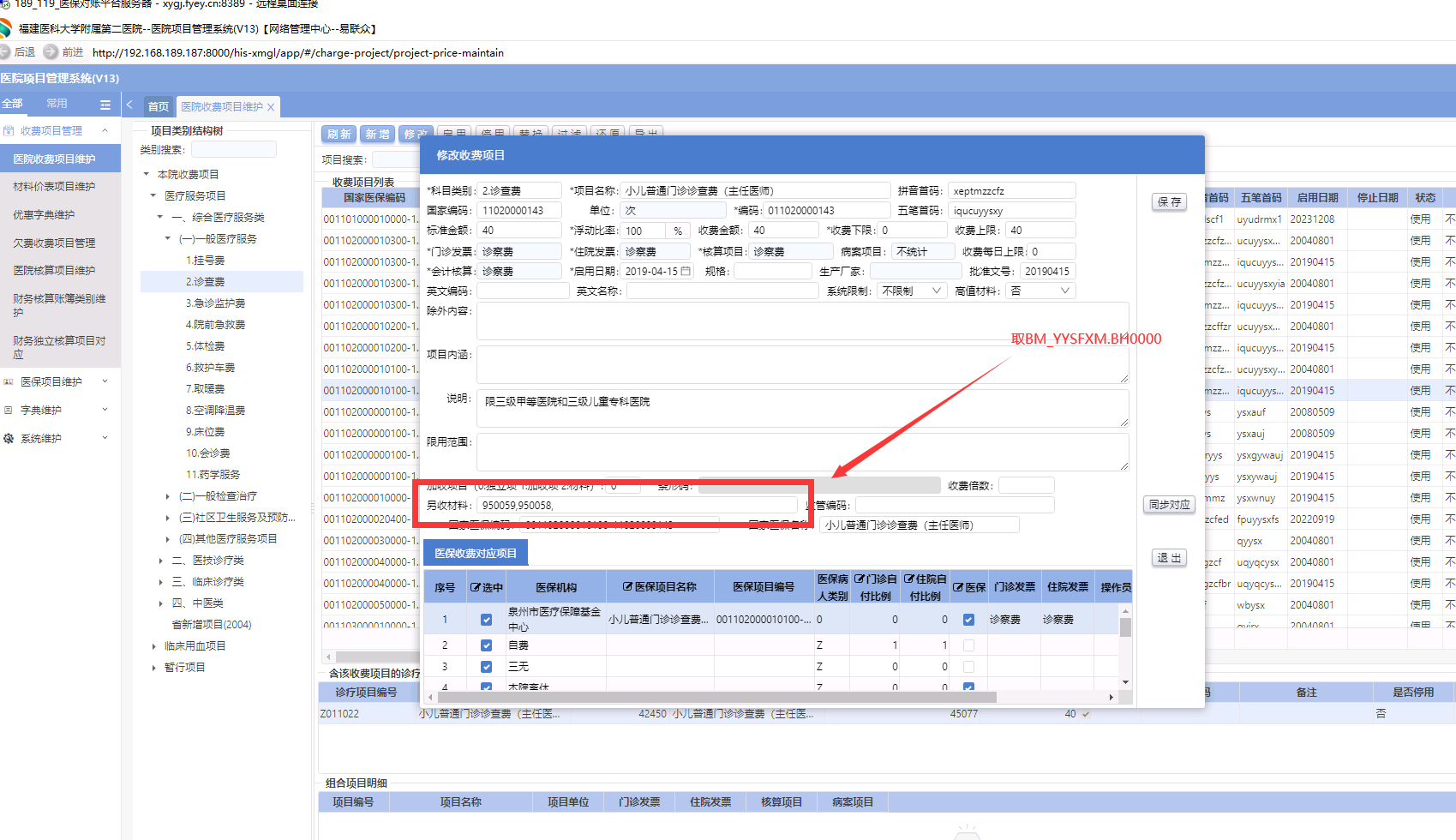Click the tab bar left arrow icon
This screenshot has height=840, width=1456.
click(x=129, y=105)
